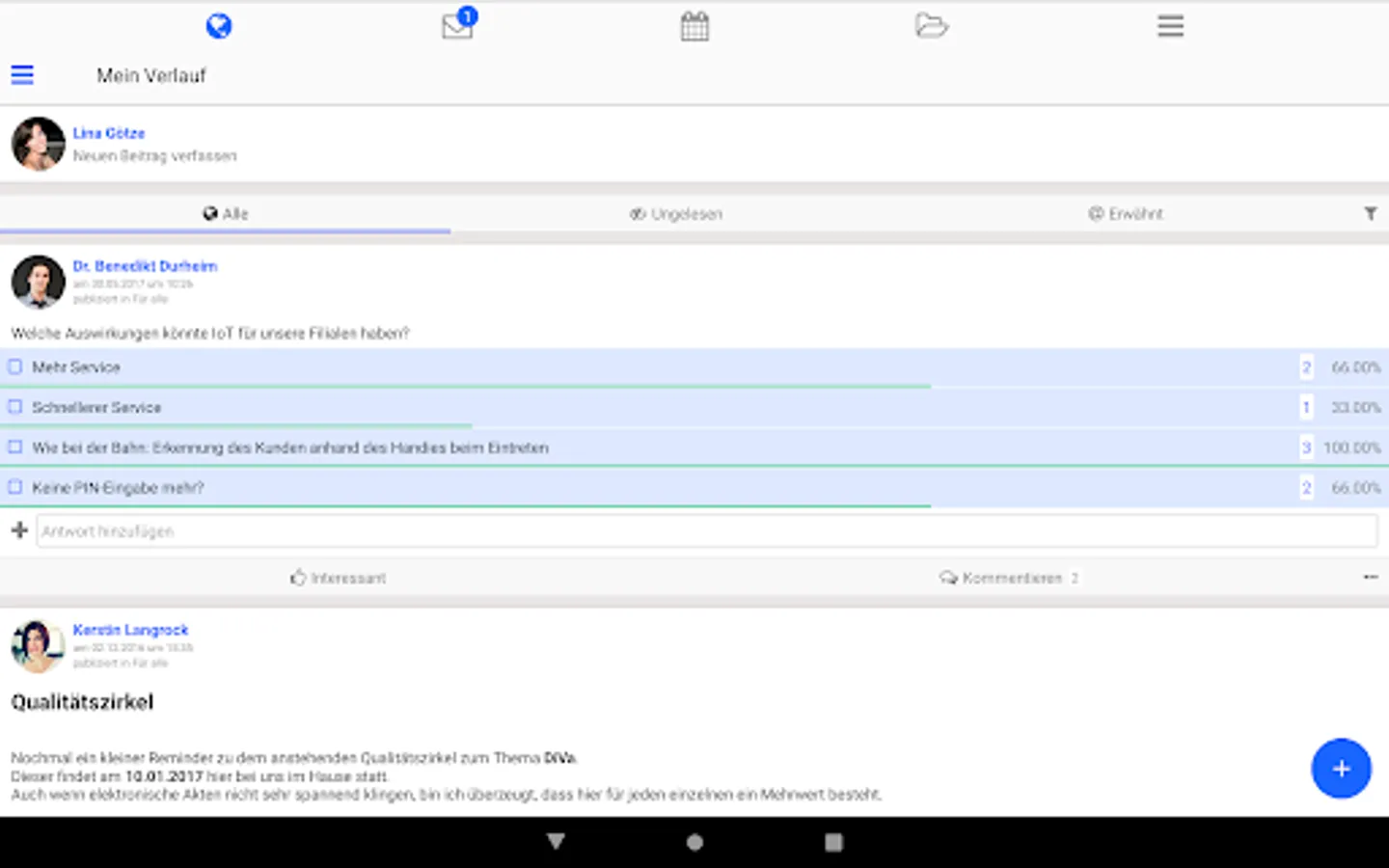Open Dr. Benedikt Durheim profile link
Viewport: 1389px width, 868px height.
[x=145, y=266]
